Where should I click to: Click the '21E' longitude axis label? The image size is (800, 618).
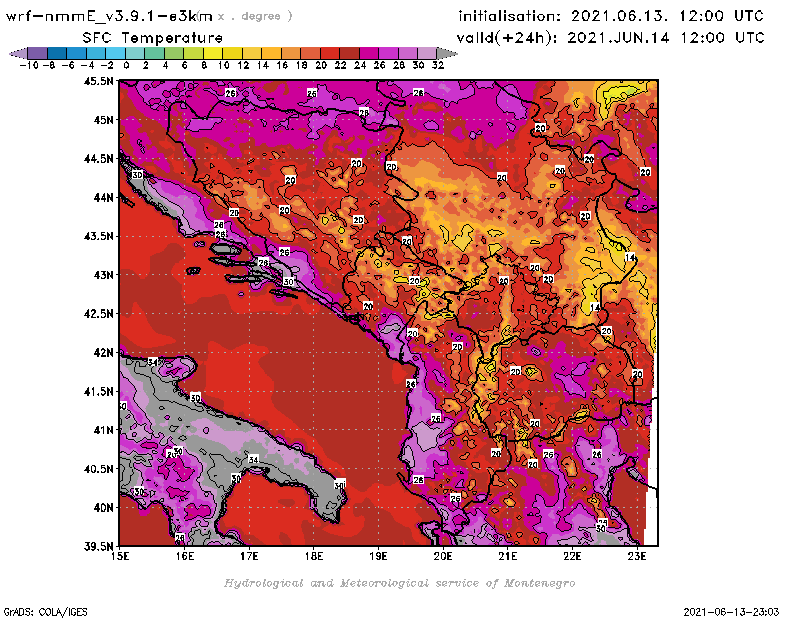coord(508,556)
